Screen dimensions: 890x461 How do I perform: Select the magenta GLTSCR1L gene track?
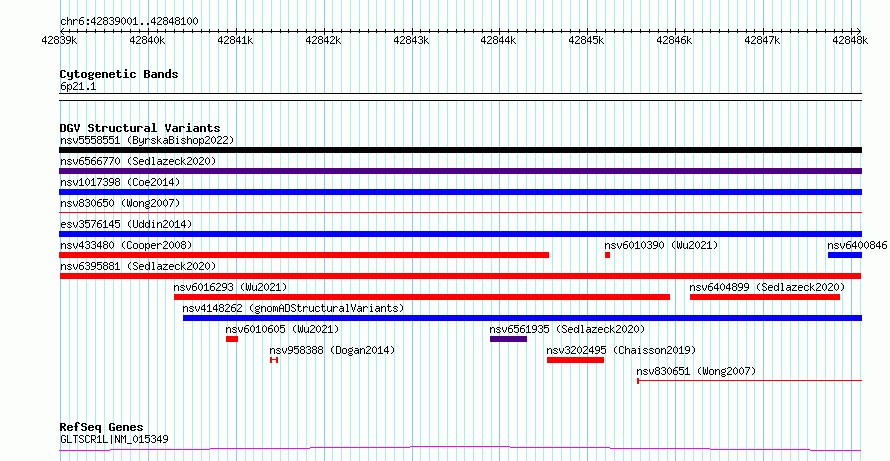(460, 449)
